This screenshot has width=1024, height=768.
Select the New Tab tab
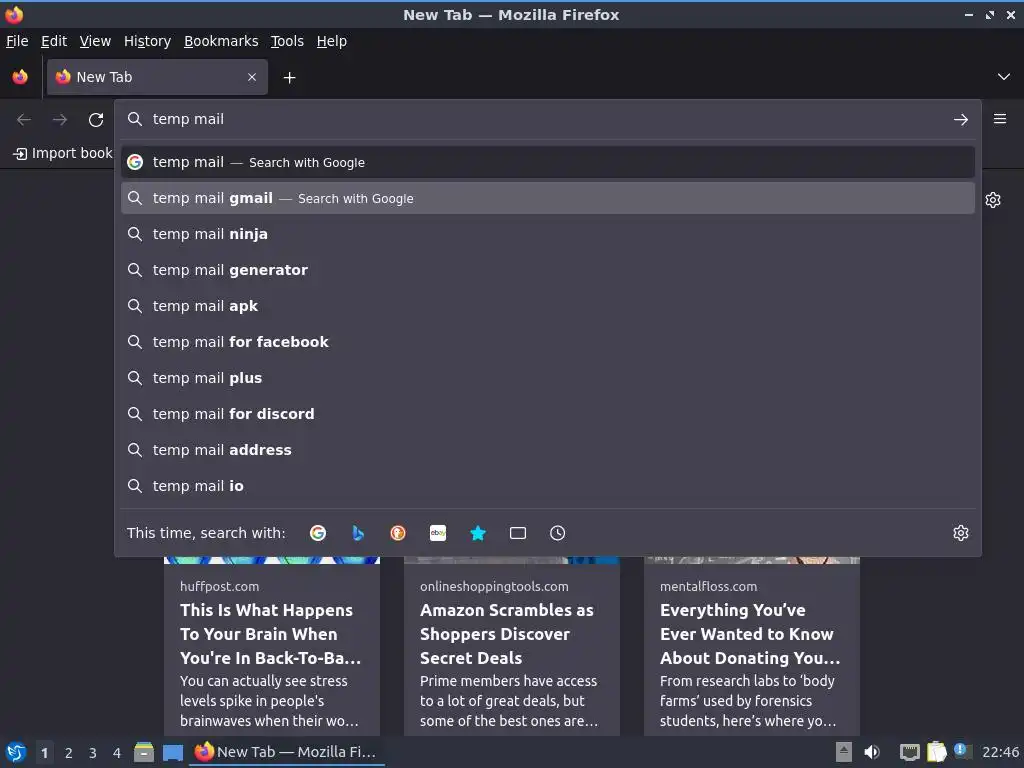pyautogui.click(x=157, y=77)
